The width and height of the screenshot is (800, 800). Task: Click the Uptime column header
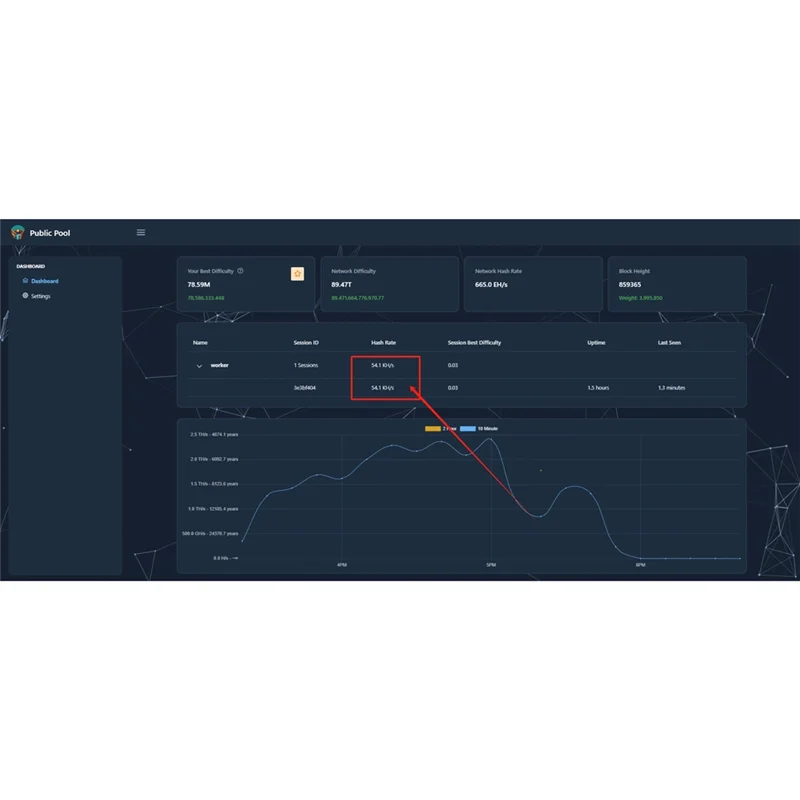point(596,343)
